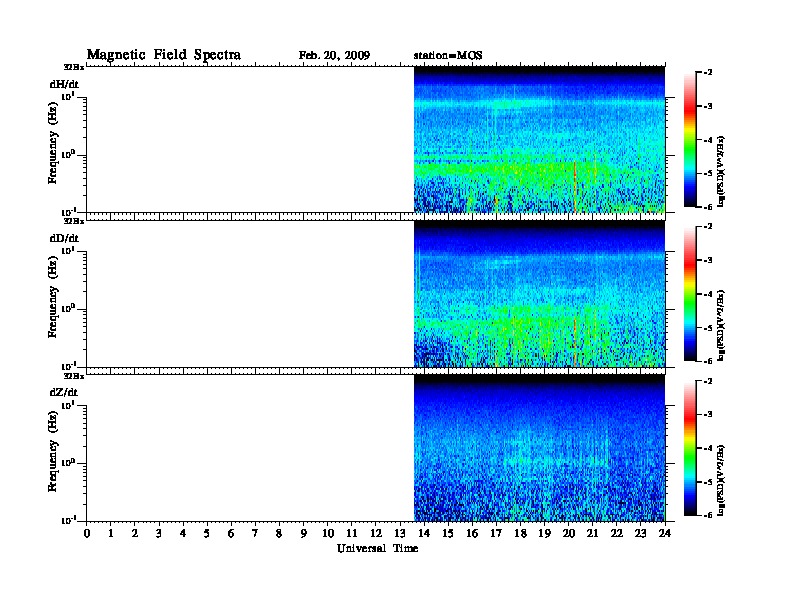Click the log(PSD) label of dH/dt color bar
Screen dimensions: 792x612
pyautogui.click(x=722, y=172)
